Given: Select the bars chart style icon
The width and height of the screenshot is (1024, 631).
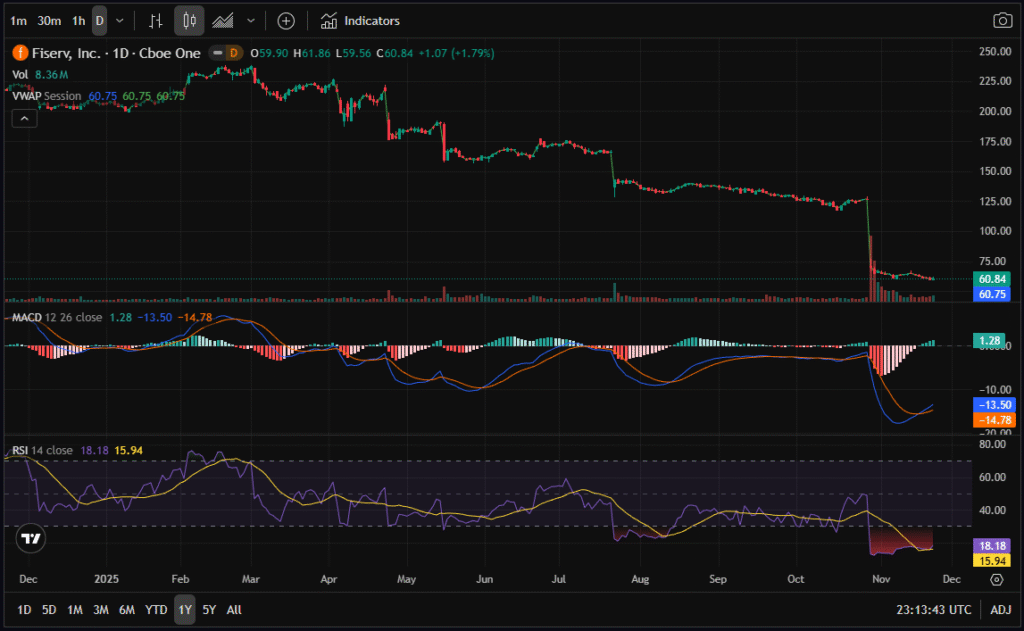Looking at the screenshot, I should point(155,20).
